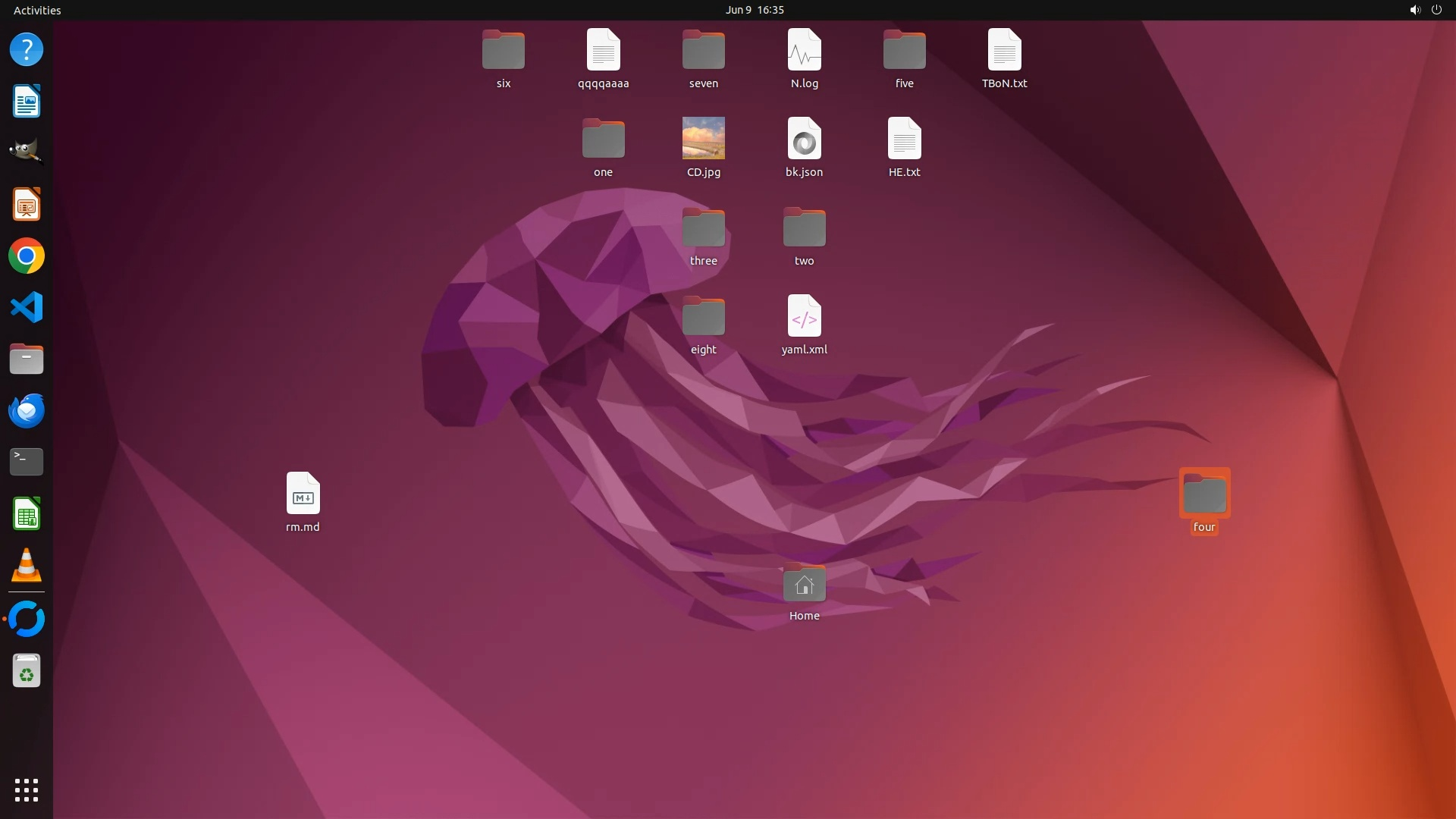Open GIMP image editor icon

coord(27,151)
